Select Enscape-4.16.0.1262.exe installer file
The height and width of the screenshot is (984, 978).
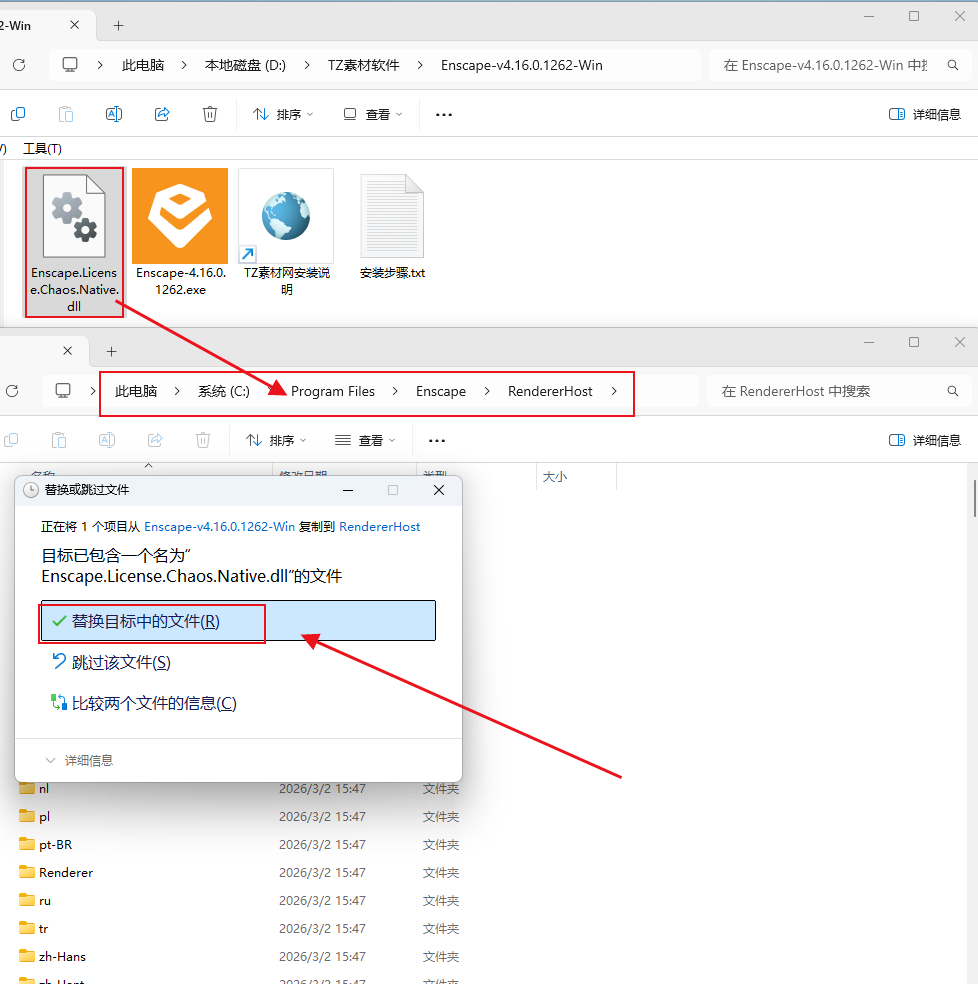click(x=180, y=232)
